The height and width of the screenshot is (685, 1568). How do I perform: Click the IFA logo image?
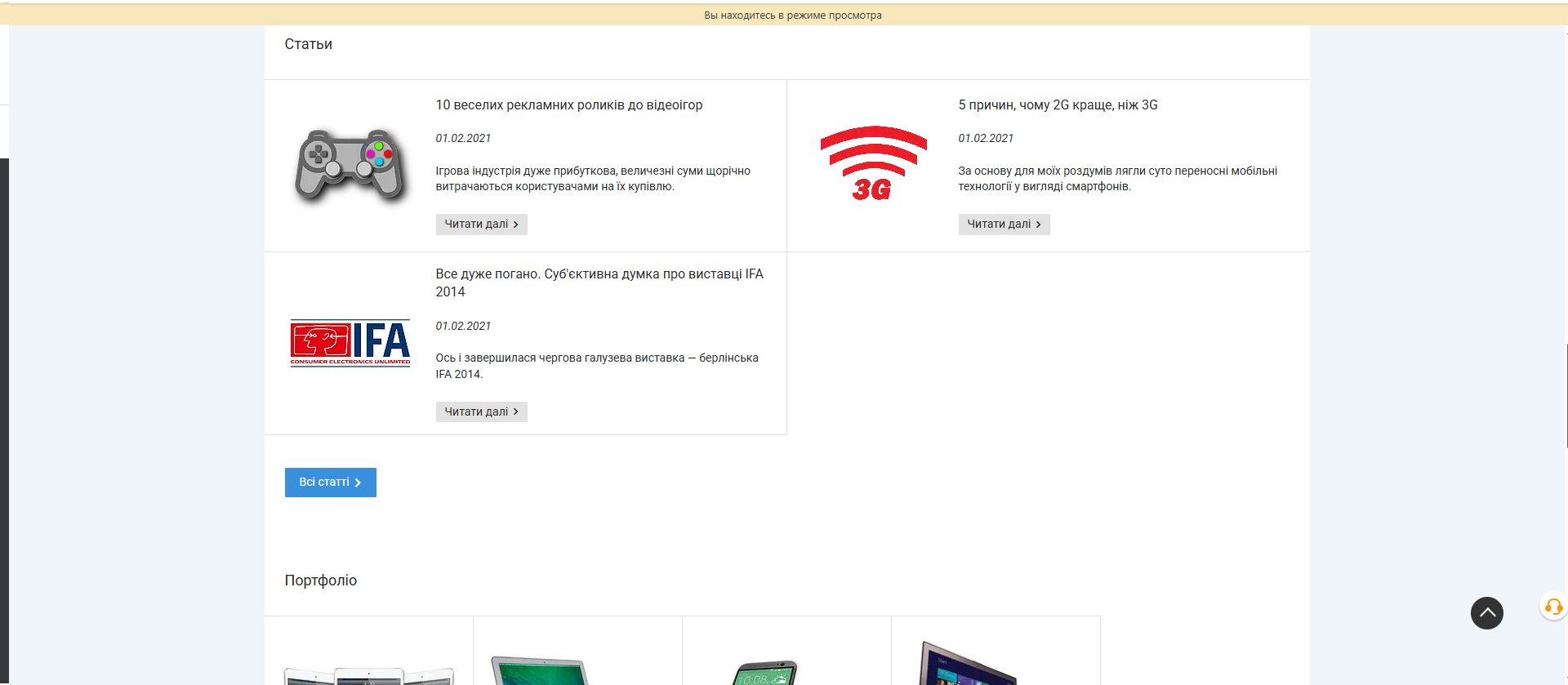click(350, 343)
